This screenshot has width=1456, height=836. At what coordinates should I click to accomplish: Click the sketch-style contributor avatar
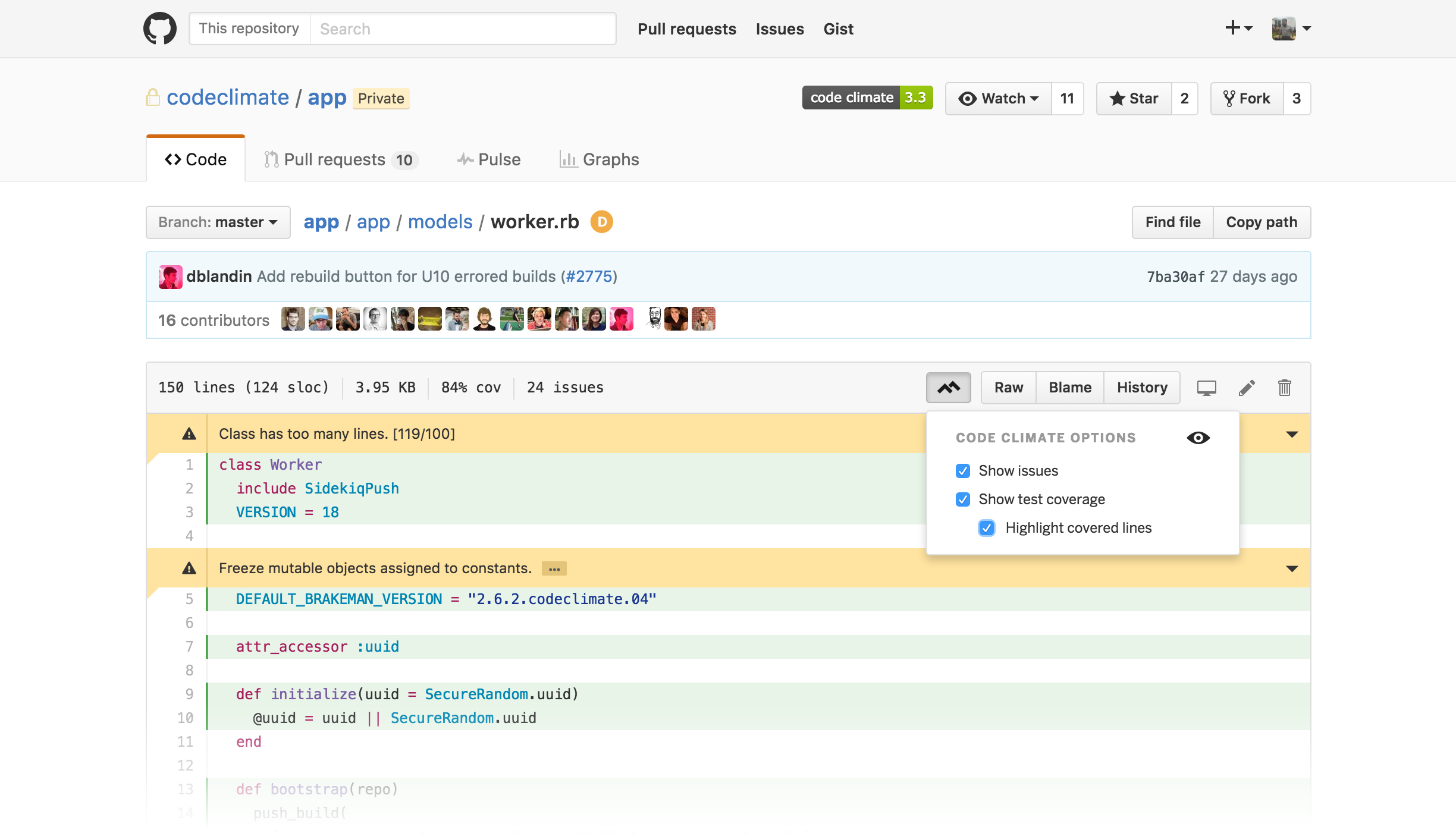tap(654, 319)
